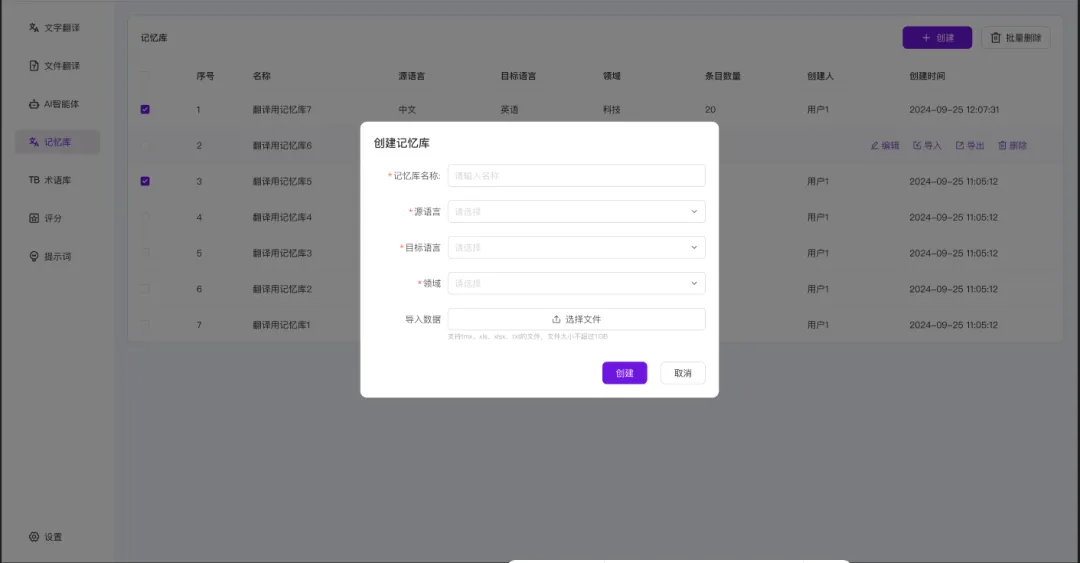Click 科技 domain cell in row 1
This screenshot has width=1080, height=563.
point(612,110)
